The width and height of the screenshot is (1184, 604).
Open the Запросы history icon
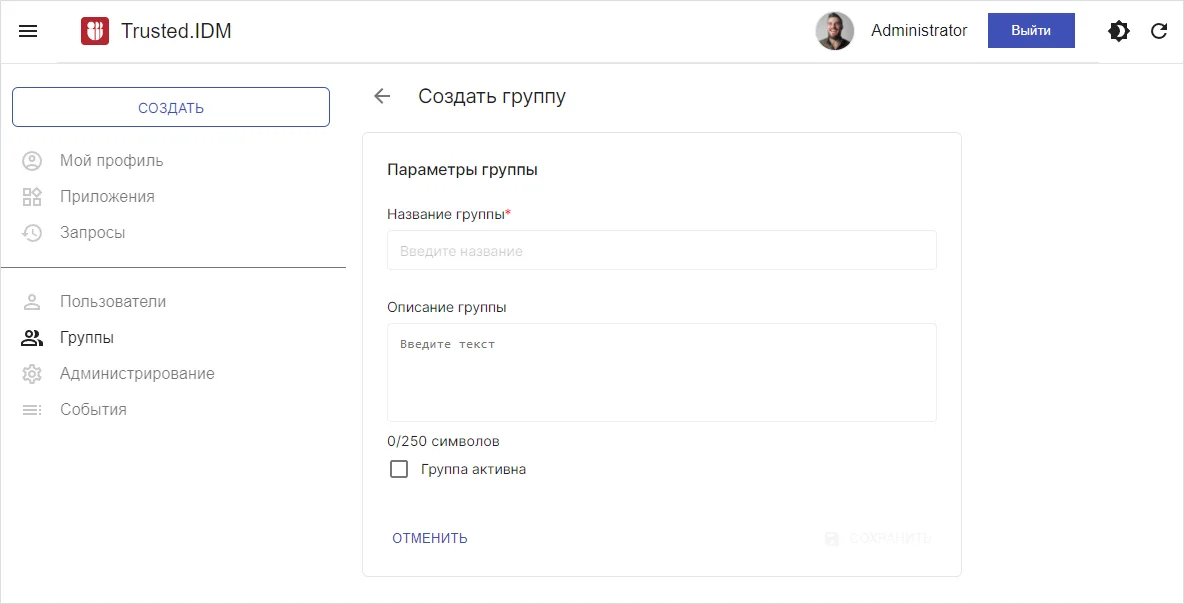[32, 232]
